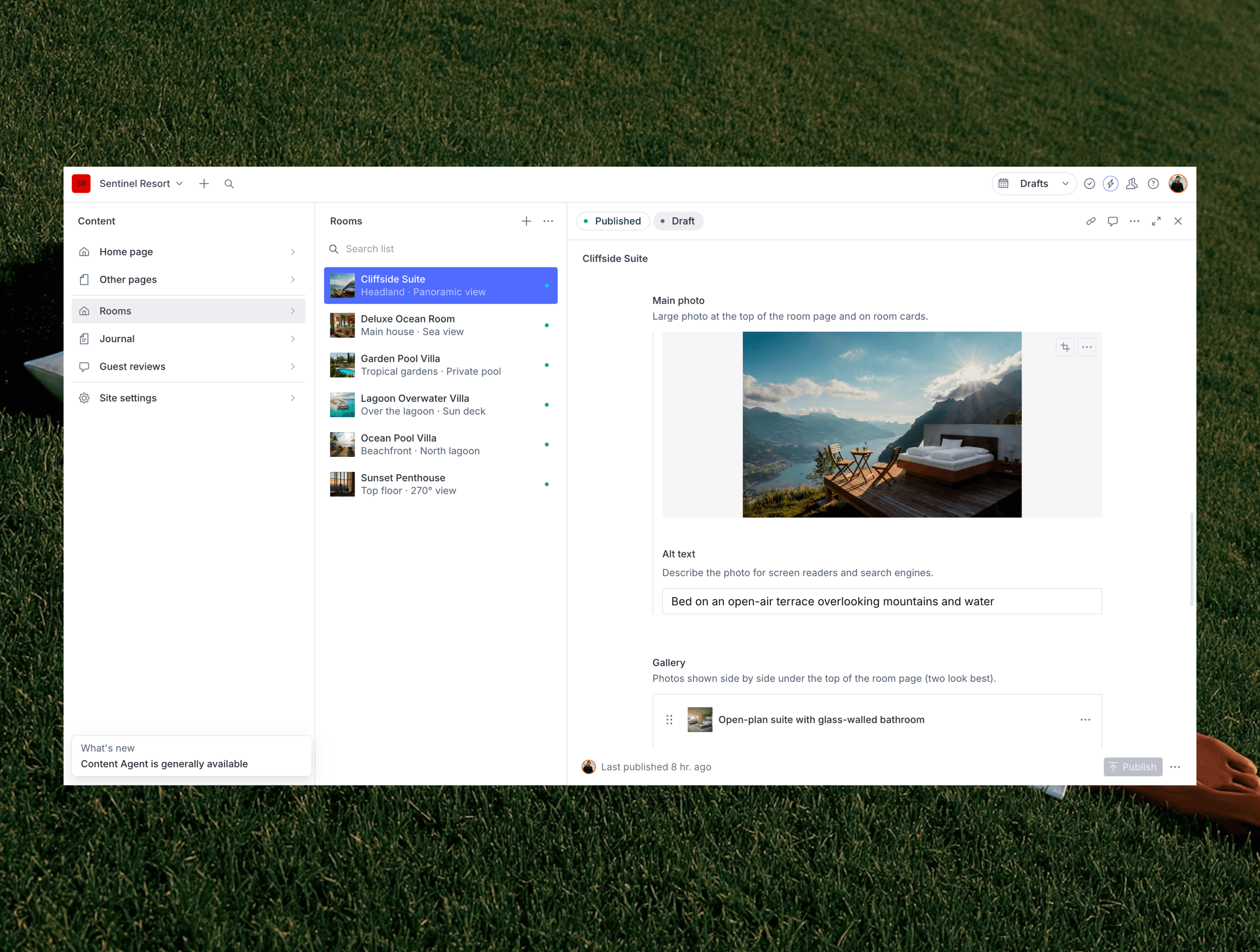Open the tasks checkmark icon in top bar

coord(1089,183)
